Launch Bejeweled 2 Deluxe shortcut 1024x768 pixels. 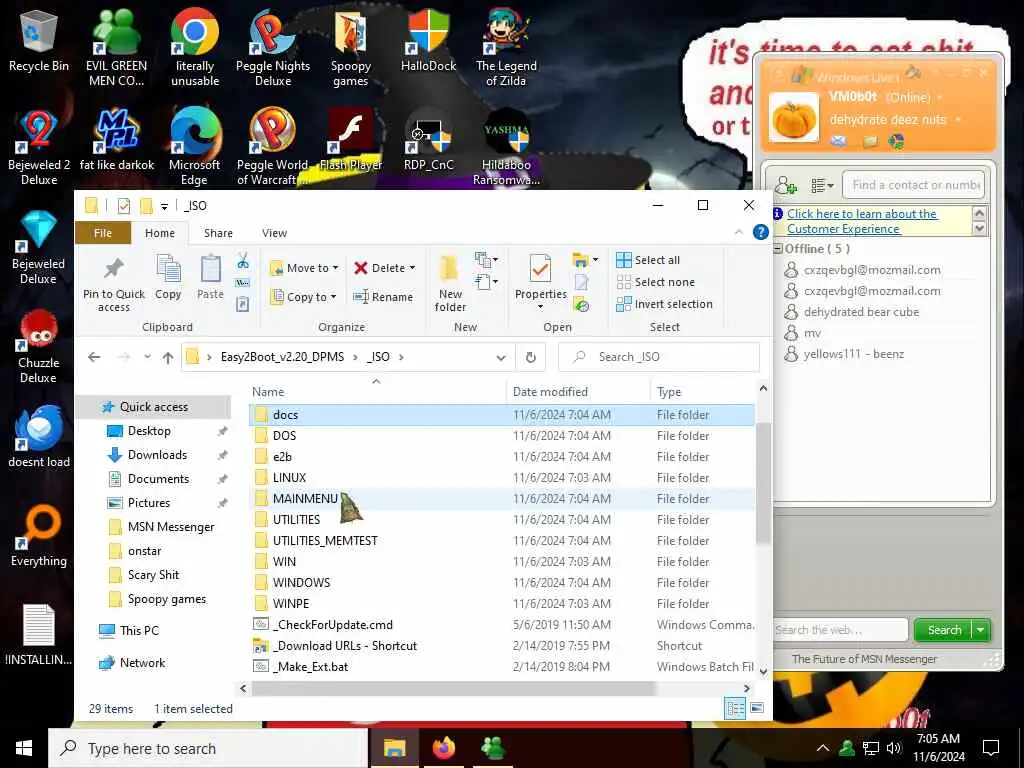pyautogui.click(x=39, y=148)
